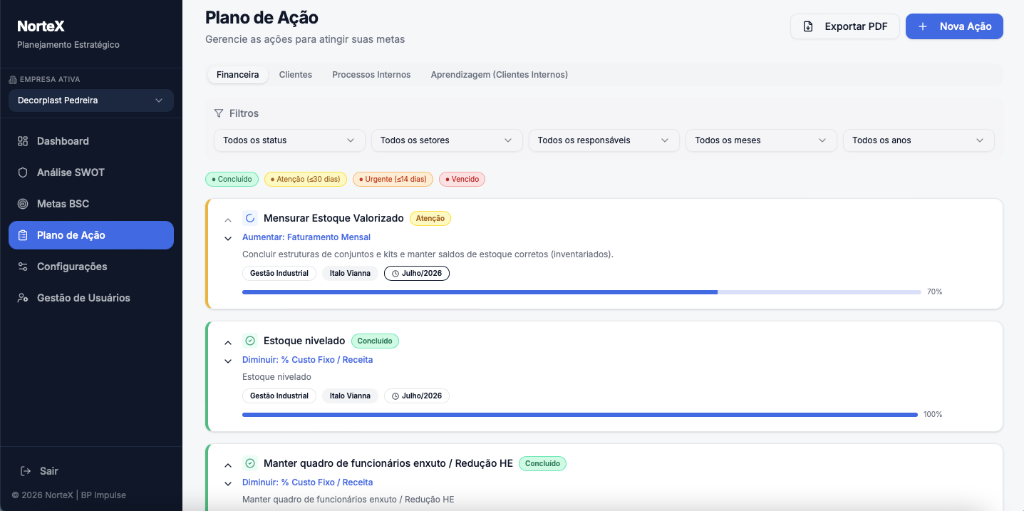This screenshot has height=511, width=1024.
Task: Switch to Aprendizagem (Clientes Internos) tab
Action: (x=499, y=74)
